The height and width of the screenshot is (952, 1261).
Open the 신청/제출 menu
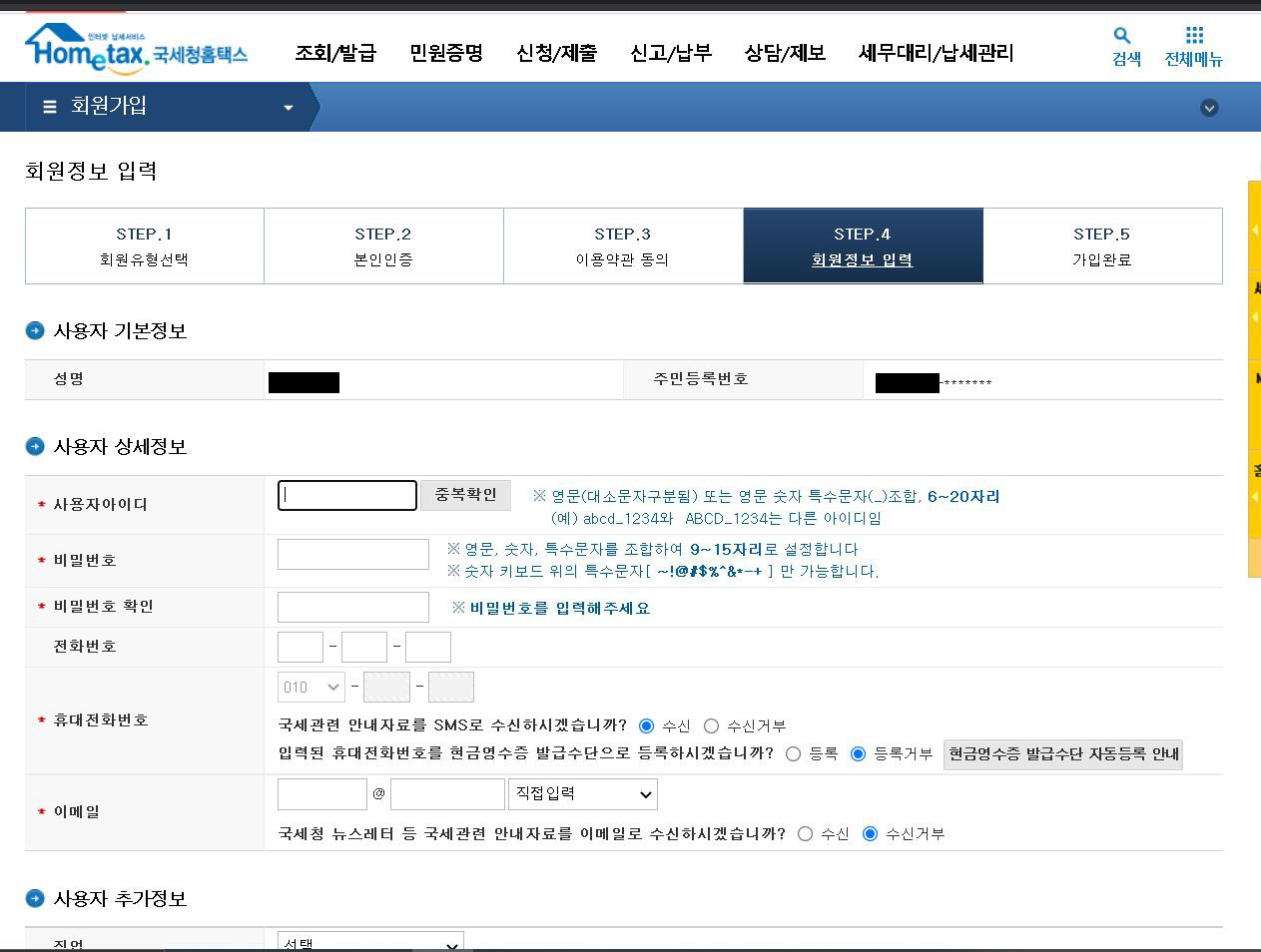click(x=556, y=53)
